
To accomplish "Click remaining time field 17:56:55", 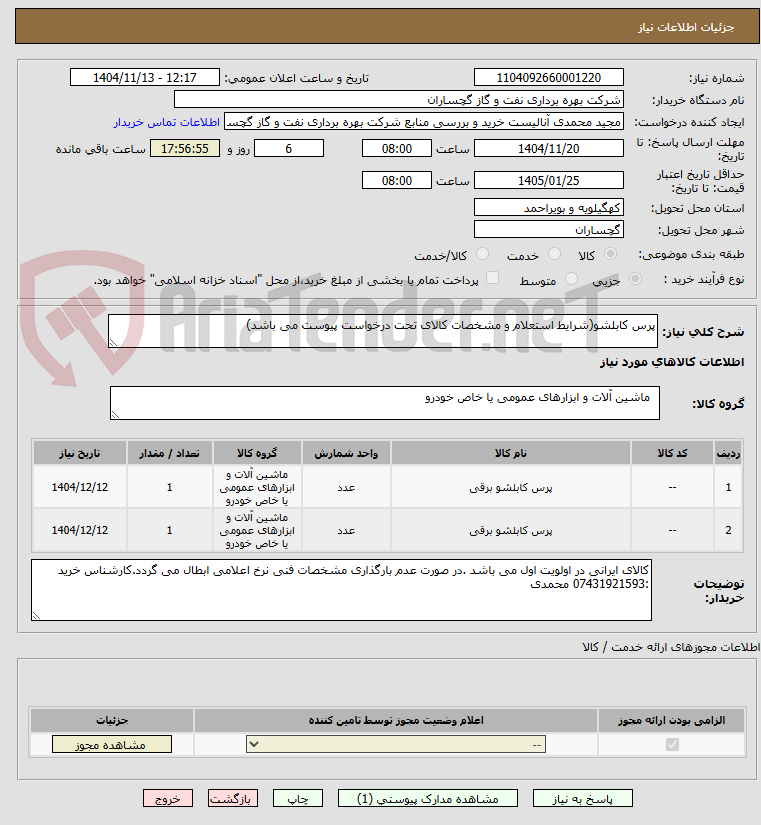I will pos(185,148).
